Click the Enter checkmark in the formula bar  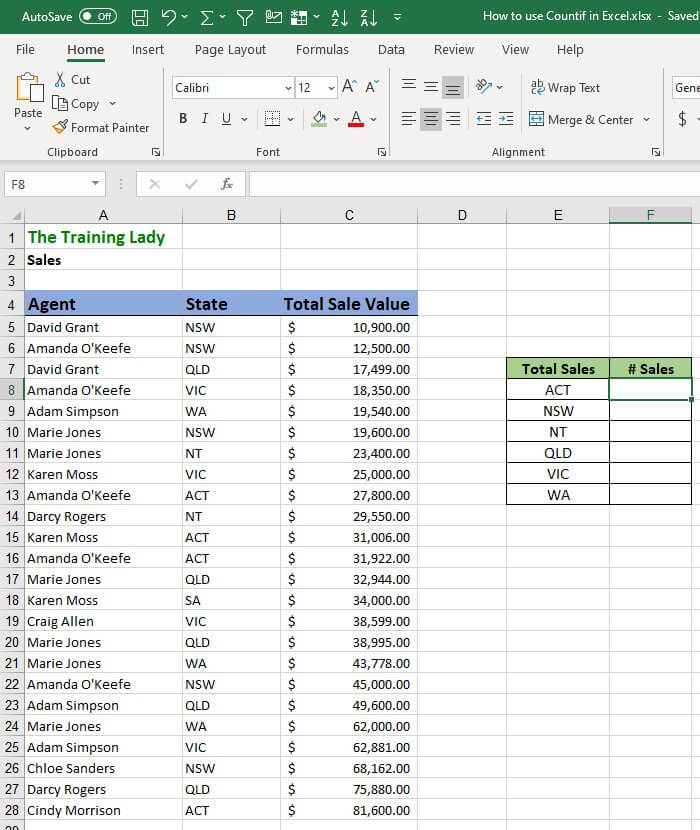click(x=191, y=184)
